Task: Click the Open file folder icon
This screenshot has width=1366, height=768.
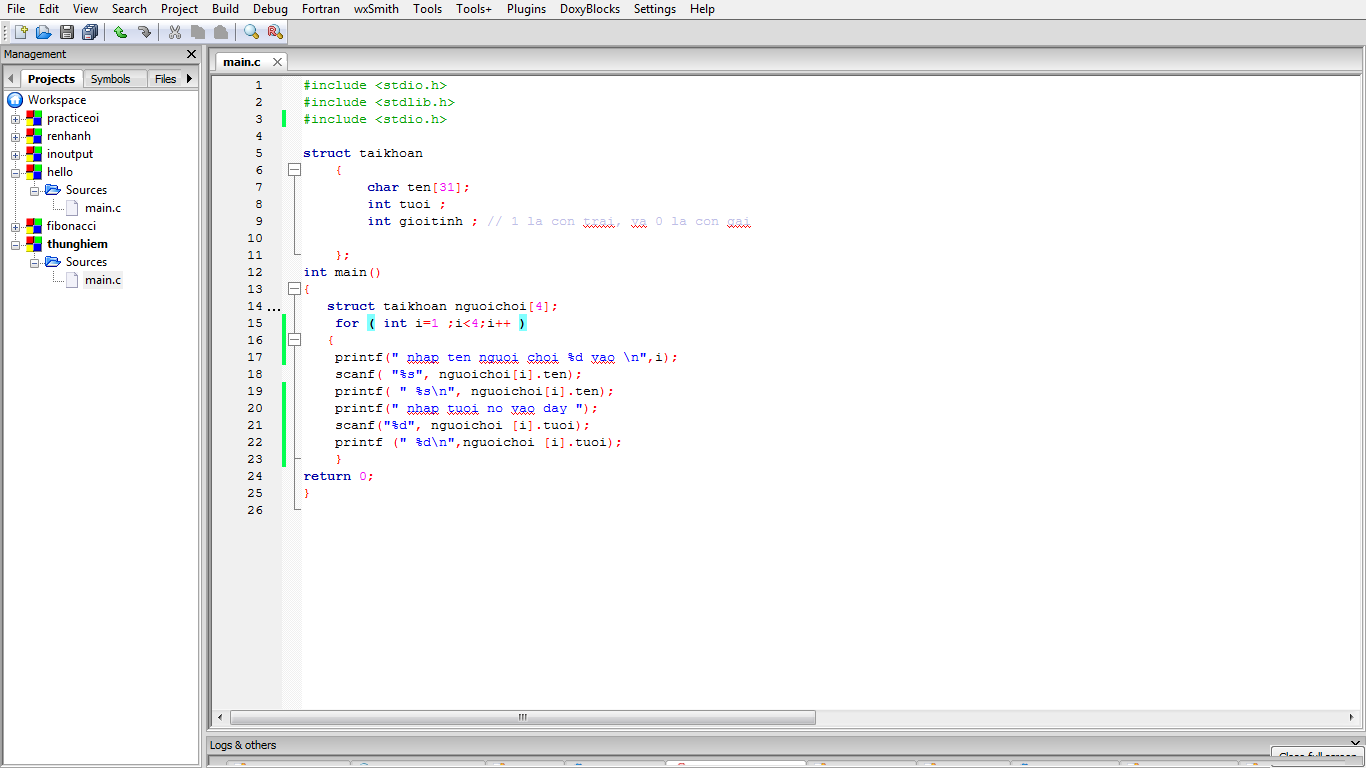Action: pyautogui.click(x=43, y=32)
